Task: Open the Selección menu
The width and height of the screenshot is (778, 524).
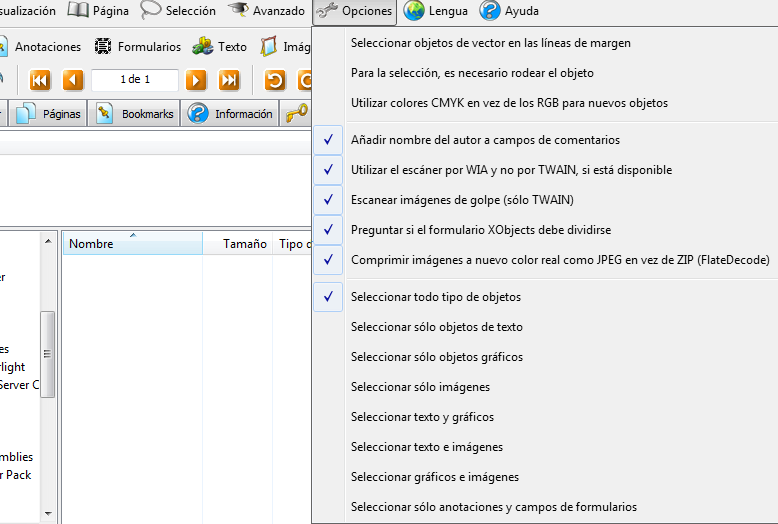Action: [178, 11]
